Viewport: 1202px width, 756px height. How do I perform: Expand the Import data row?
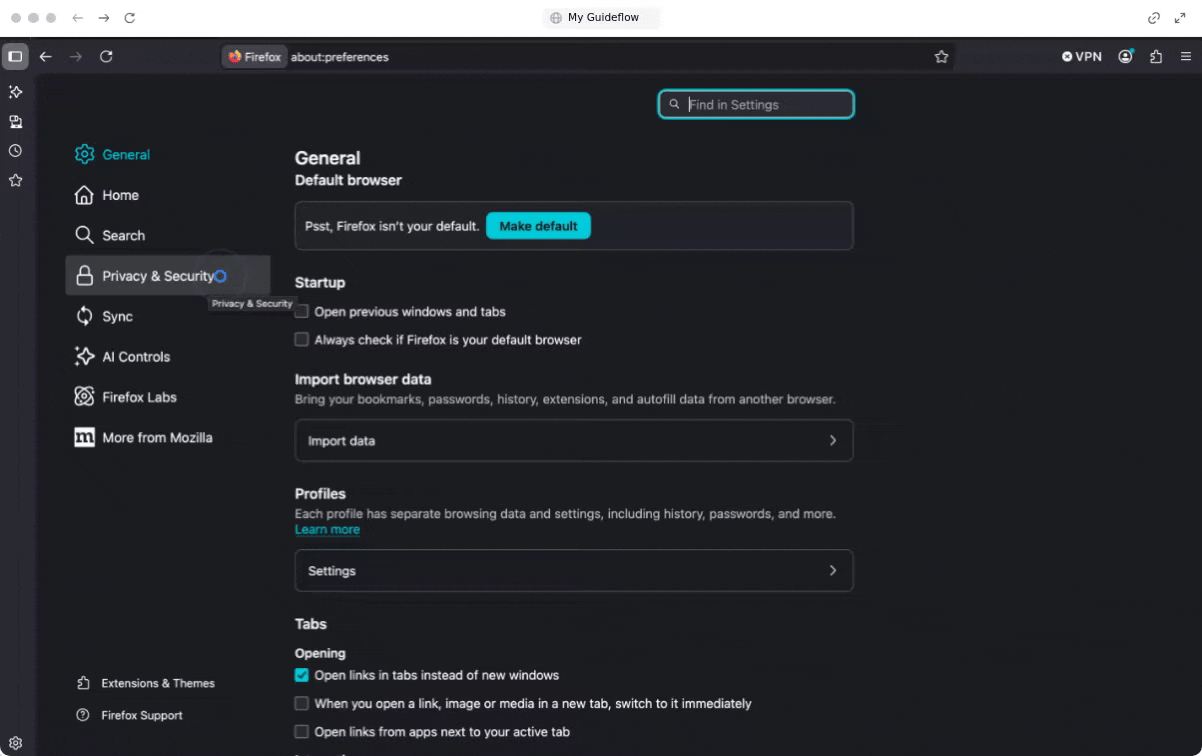tap(573, 441)
